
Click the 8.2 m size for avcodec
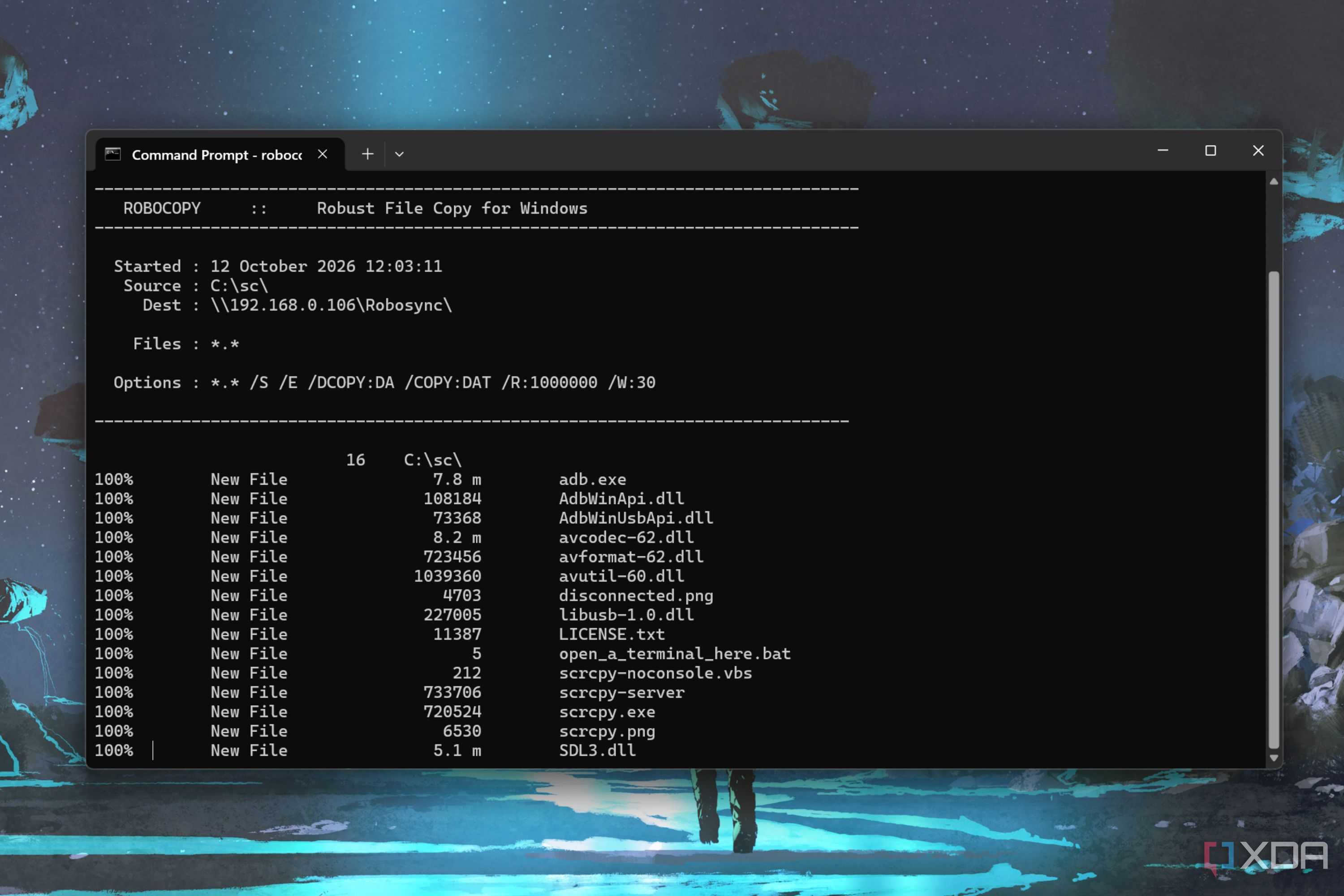(x=457, y=538)
